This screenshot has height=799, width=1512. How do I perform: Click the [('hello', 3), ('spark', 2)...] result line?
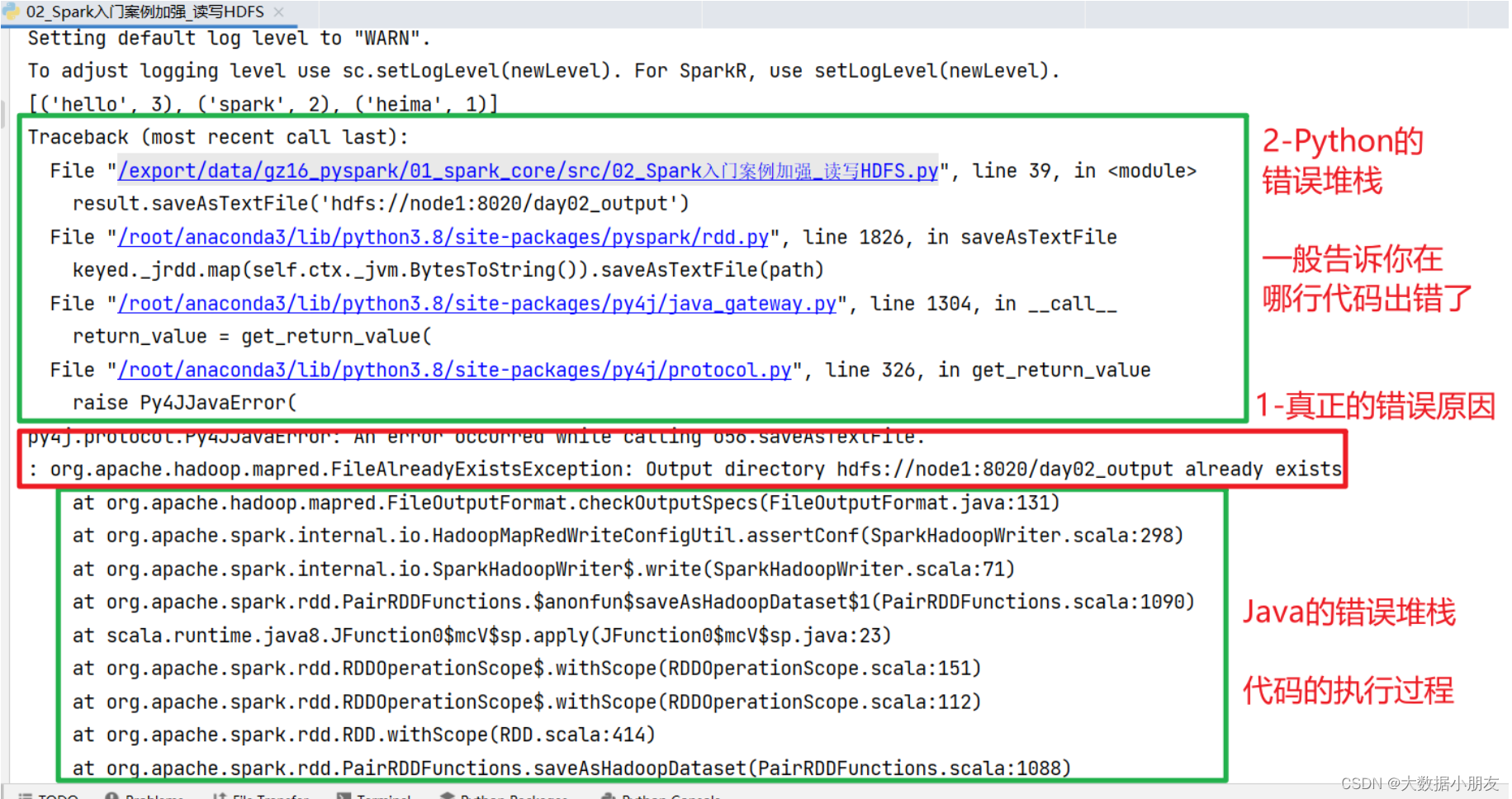(x=263, y=104)
